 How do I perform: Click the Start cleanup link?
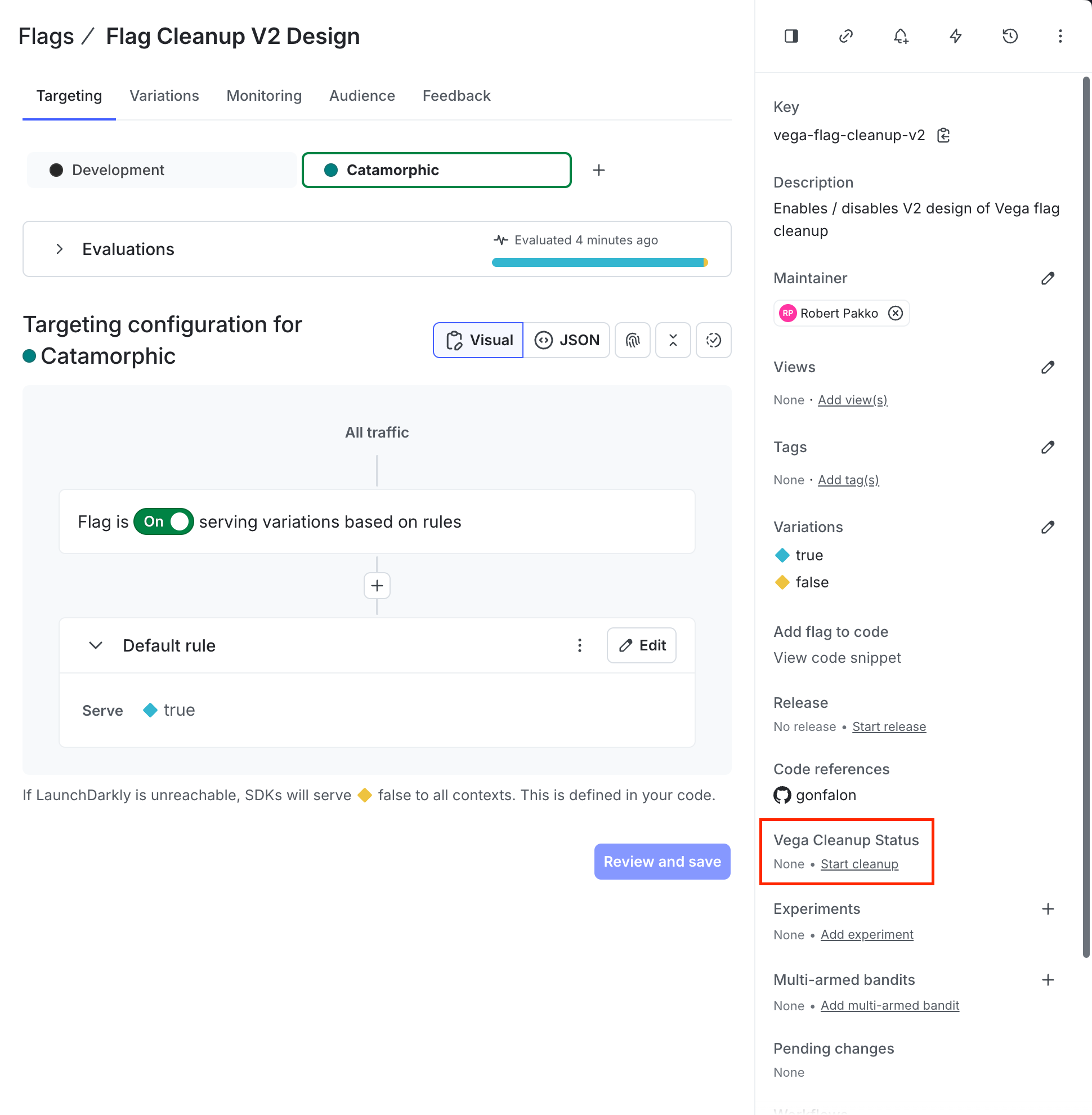point(859,864)
